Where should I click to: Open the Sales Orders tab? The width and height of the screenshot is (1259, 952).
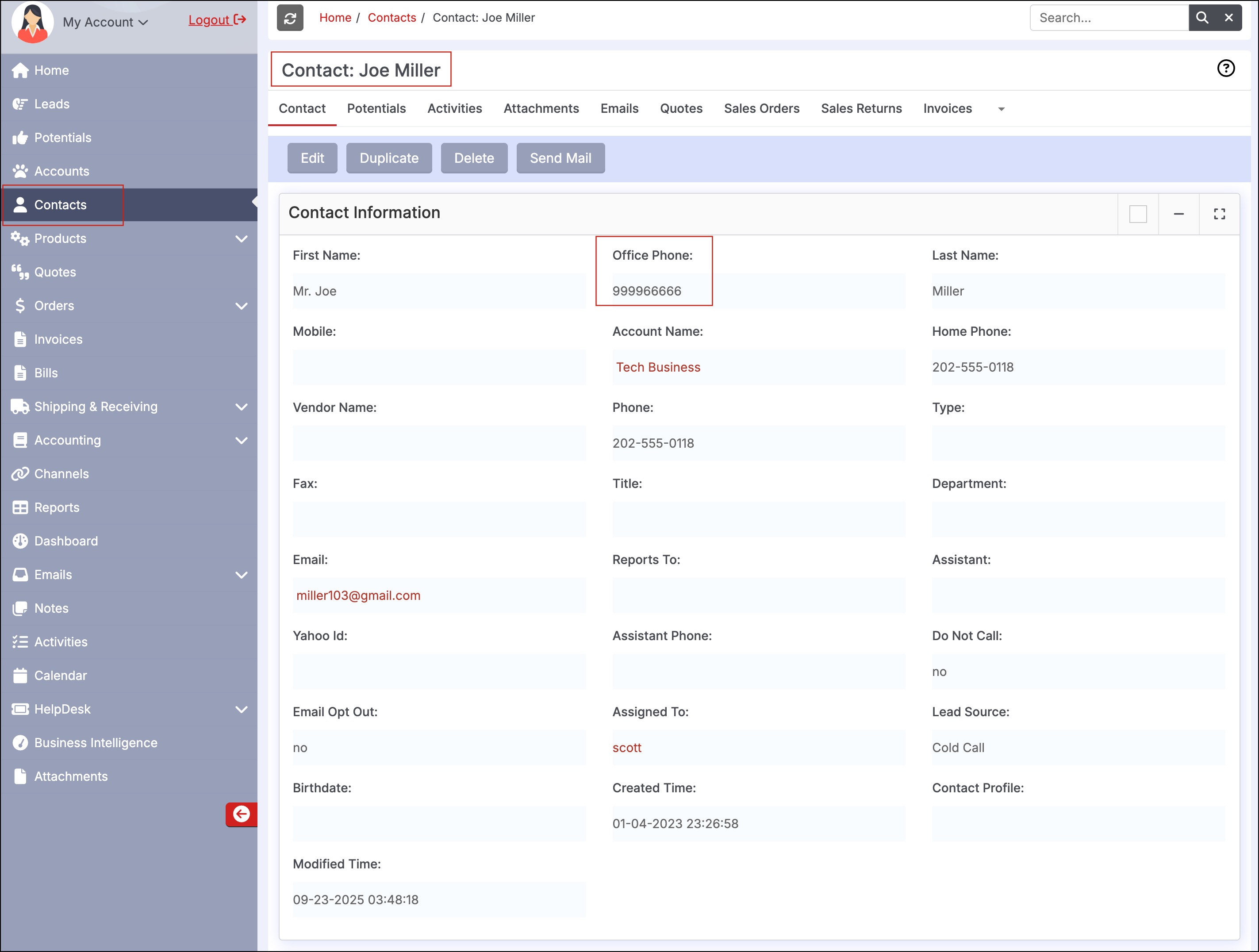click(761, 108)
